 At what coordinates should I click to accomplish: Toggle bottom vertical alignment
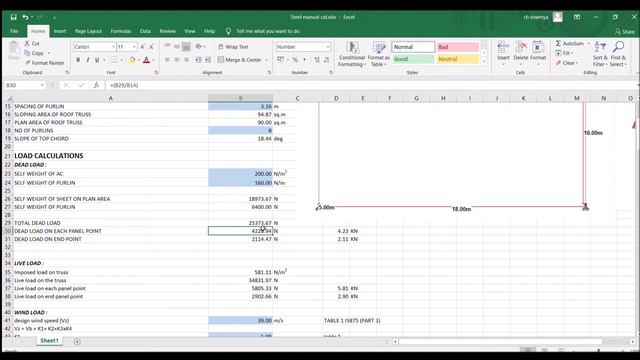click(186, 47)
